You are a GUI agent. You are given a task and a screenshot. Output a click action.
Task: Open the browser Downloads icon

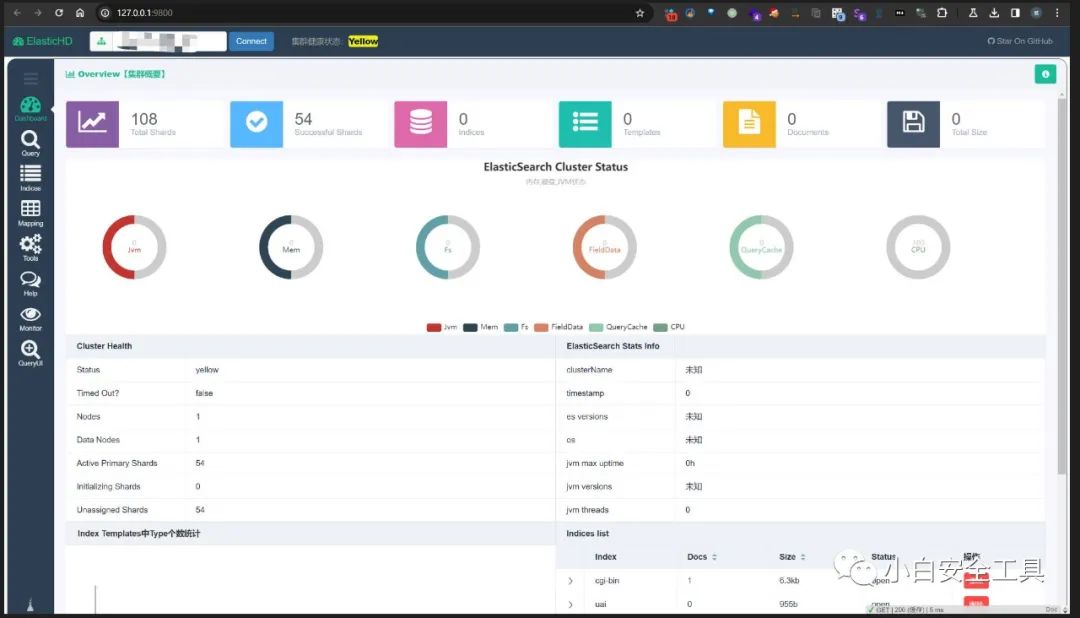[994, 13]
